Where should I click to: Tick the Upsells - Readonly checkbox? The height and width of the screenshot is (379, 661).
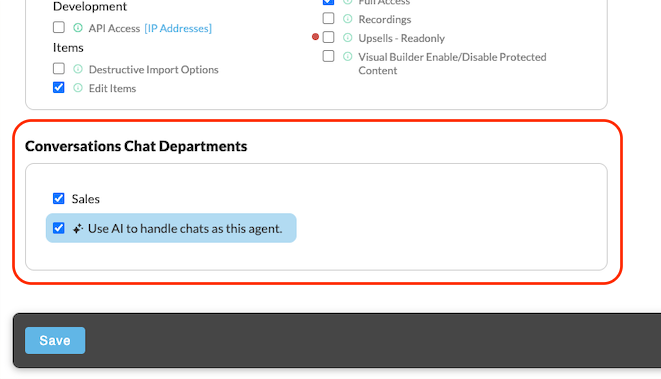[x=328, y=37]
